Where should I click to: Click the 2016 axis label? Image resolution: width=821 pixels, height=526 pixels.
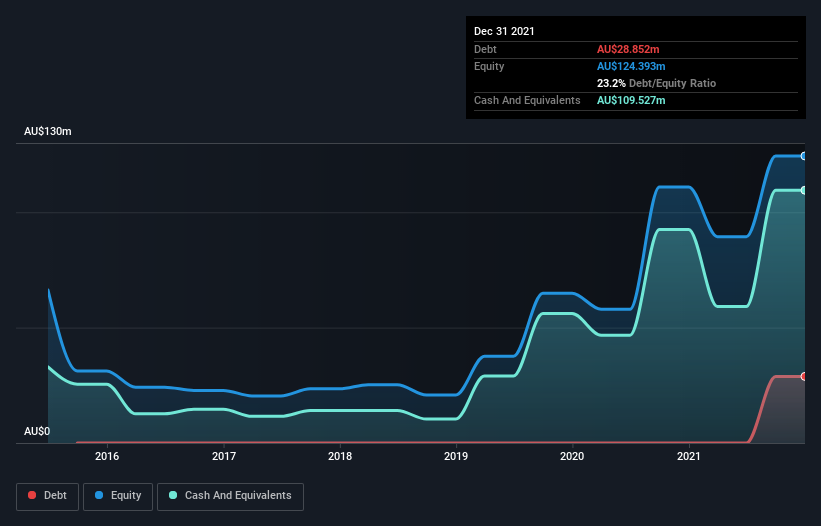coord(107,456)
